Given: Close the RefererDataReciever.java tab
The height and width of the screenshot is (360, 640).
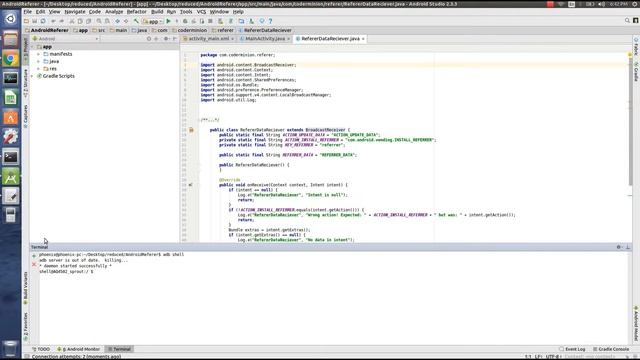Looking at the screenshot, I should point(363,39).
